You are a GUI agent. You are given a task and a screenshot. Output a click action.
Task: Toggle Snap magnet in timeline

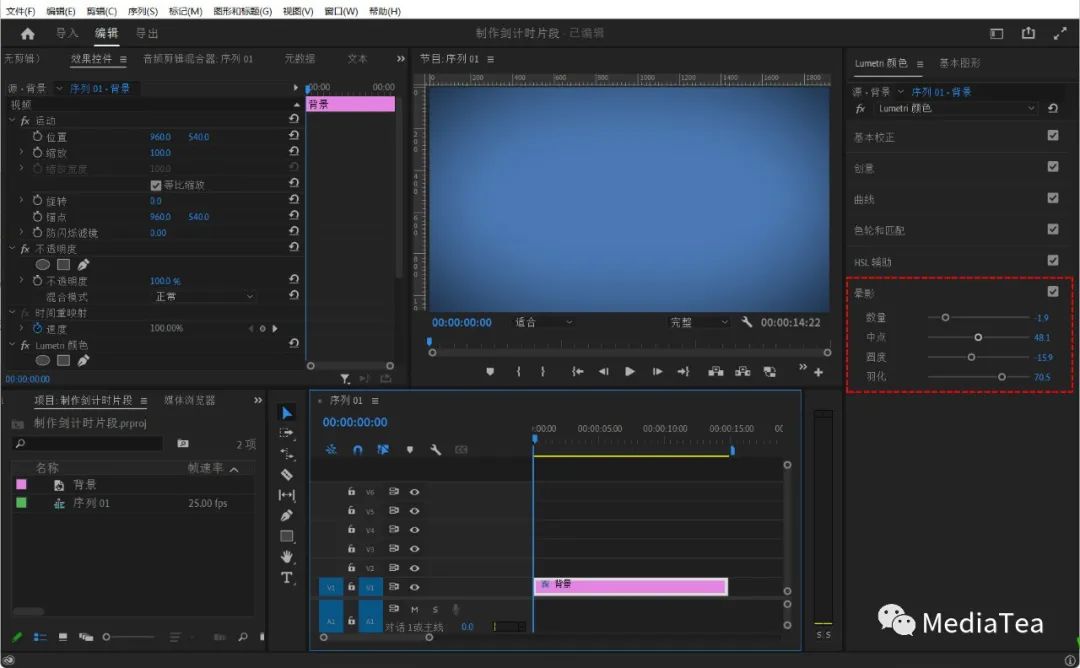click(x=357, y=450)
